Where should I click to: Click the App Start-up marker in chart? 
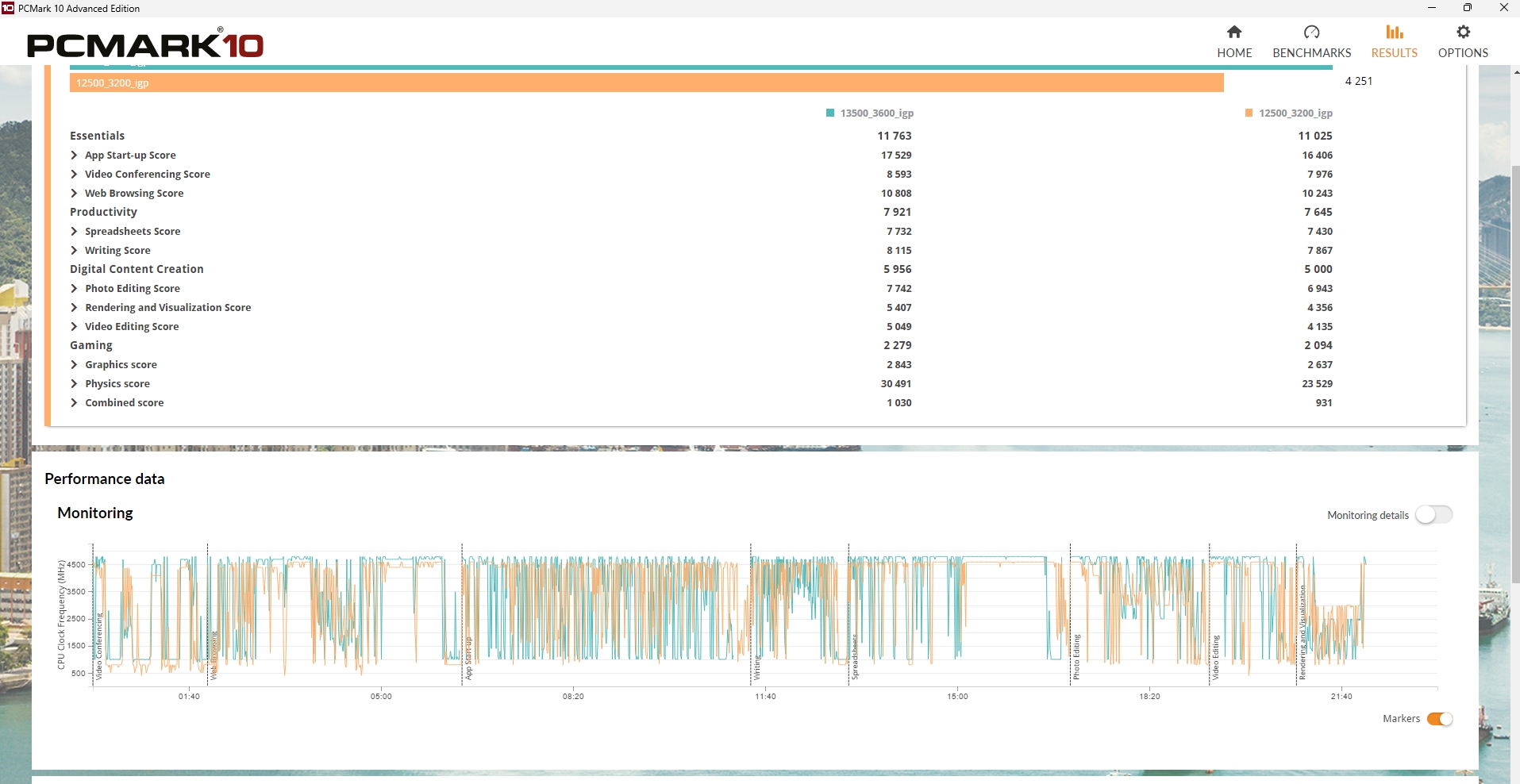[468, 658]
